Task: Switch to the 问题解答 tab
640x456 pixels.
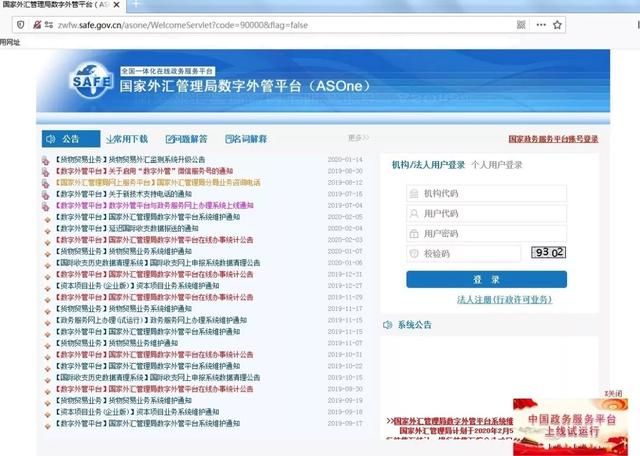Action: (187, 139)
